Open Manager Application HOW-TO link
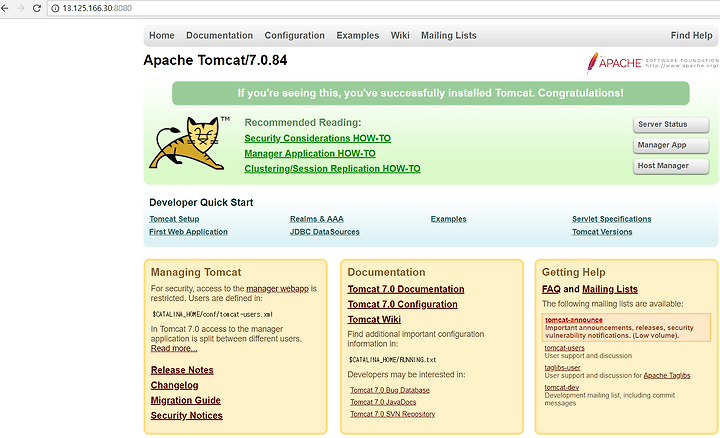The image size is (720, 438). pos(310,153)
